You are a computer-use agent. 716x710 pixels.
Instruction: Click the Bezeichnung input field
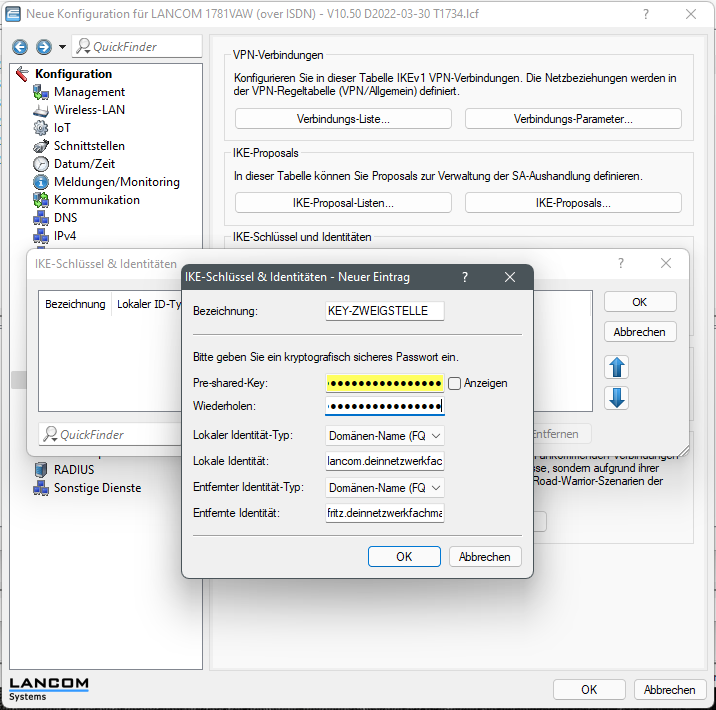(384, 311)
